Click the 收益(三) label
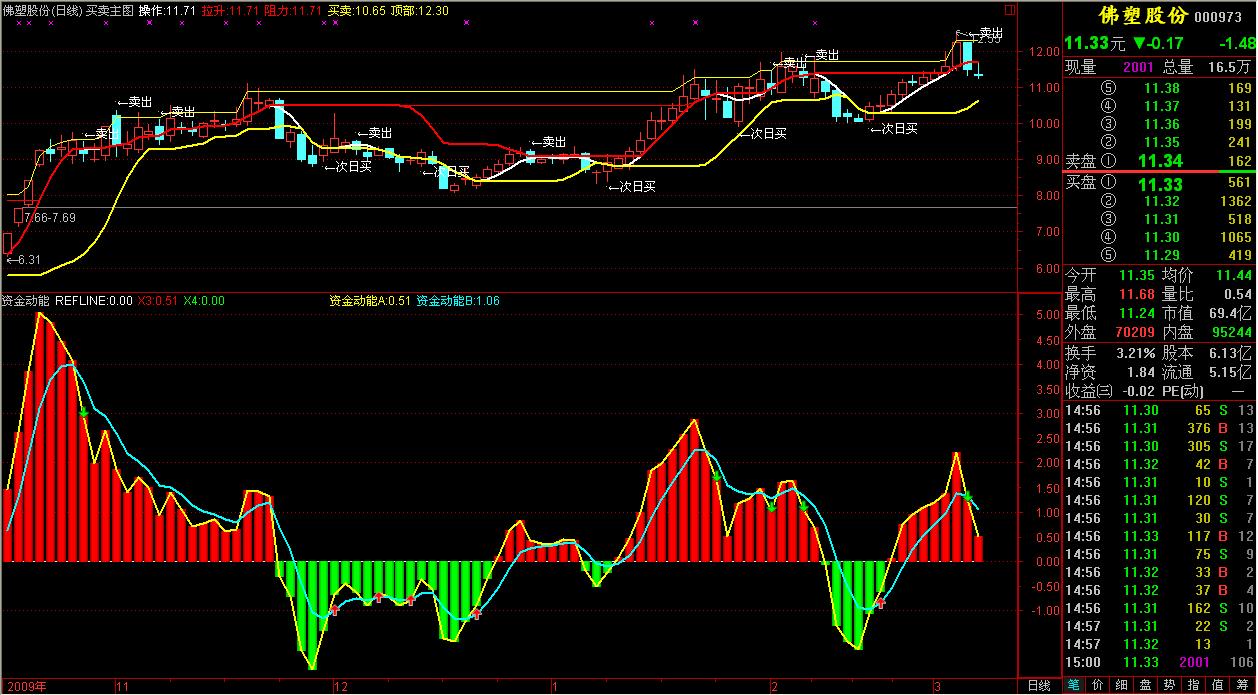The width and height of the screenshot is (1258, 695). (x=1089, y=391)
